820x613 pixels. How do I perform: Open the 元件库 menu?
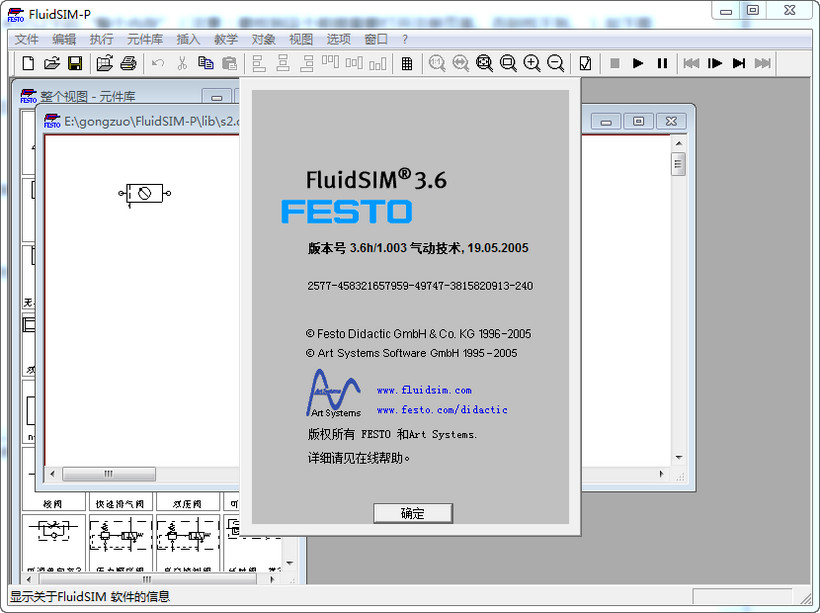[x=145, y=39]
